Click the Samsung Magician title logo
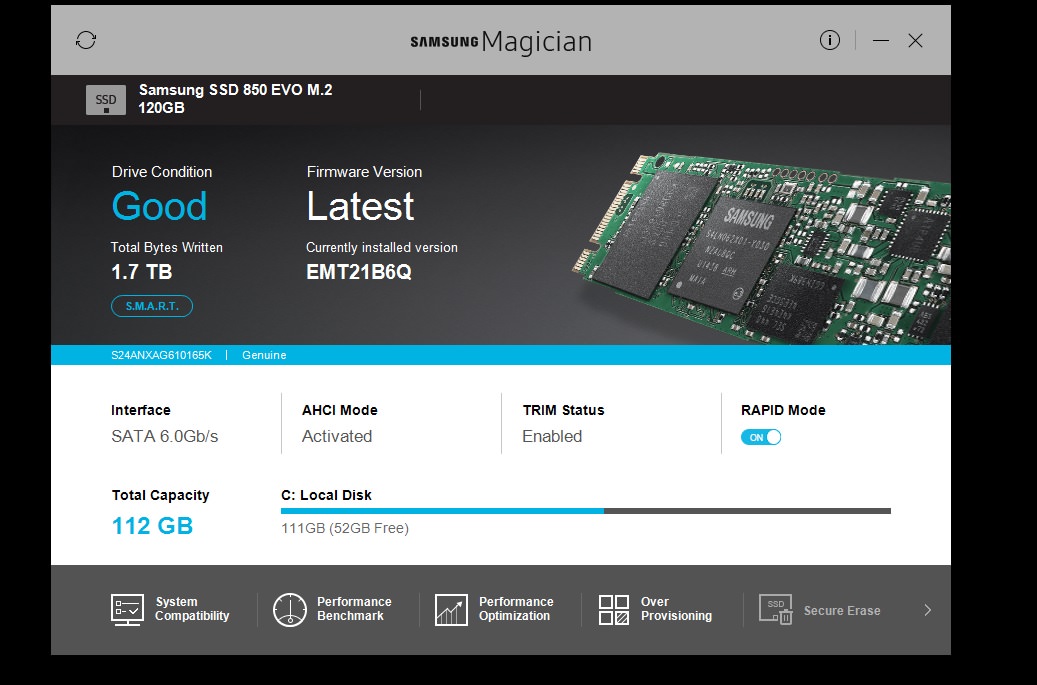Image resolution: width=1037 pixels, height=685 pixels. 501,42
